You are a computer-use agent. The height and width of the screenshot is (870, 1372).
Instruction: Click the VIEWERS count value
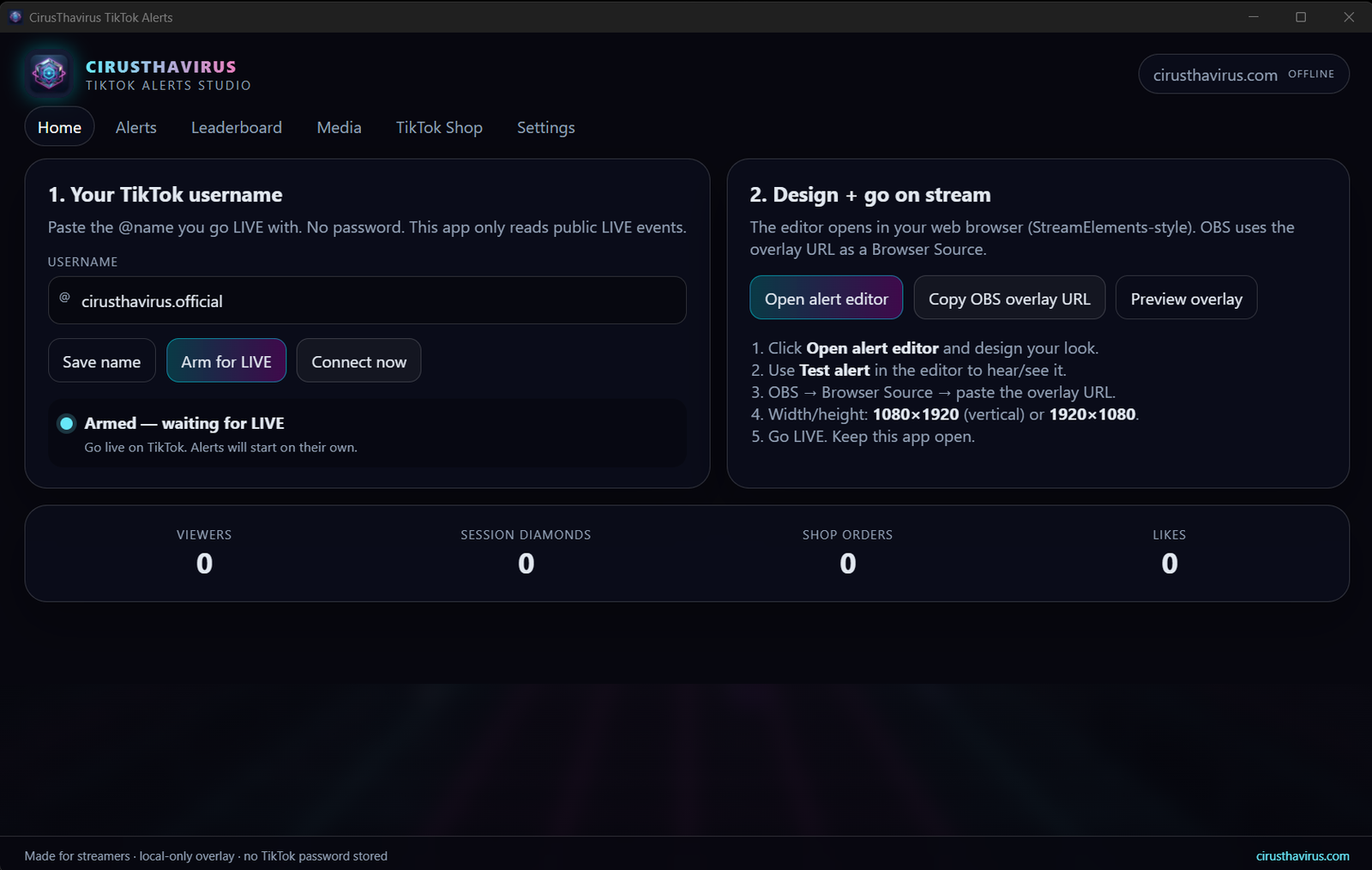(204, 564)
